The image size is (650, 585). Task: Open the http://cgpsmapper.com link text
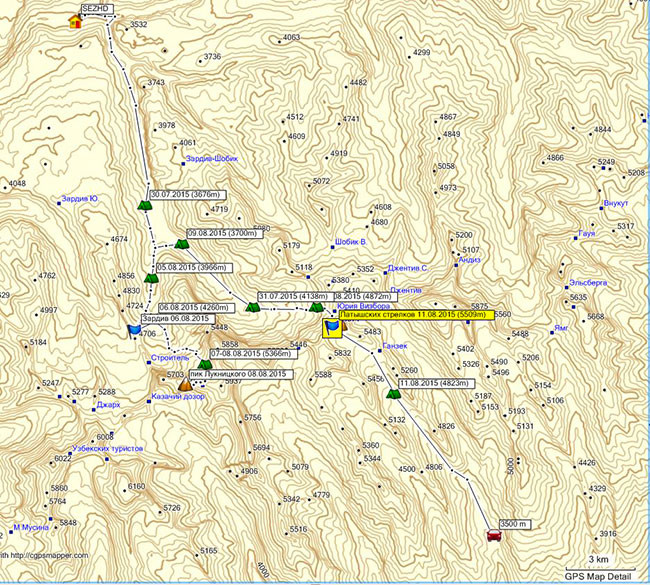[49, 556]
